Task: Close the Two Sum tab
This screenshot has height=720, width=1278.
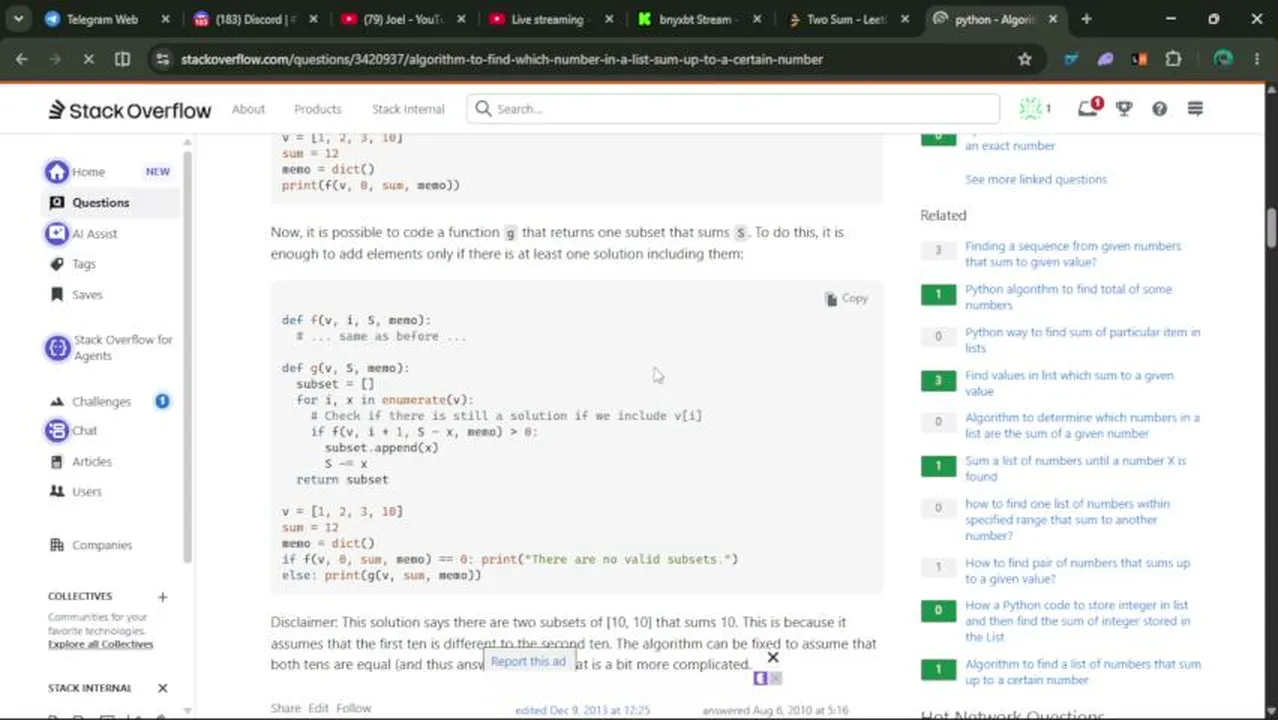Action: (904, 19)
